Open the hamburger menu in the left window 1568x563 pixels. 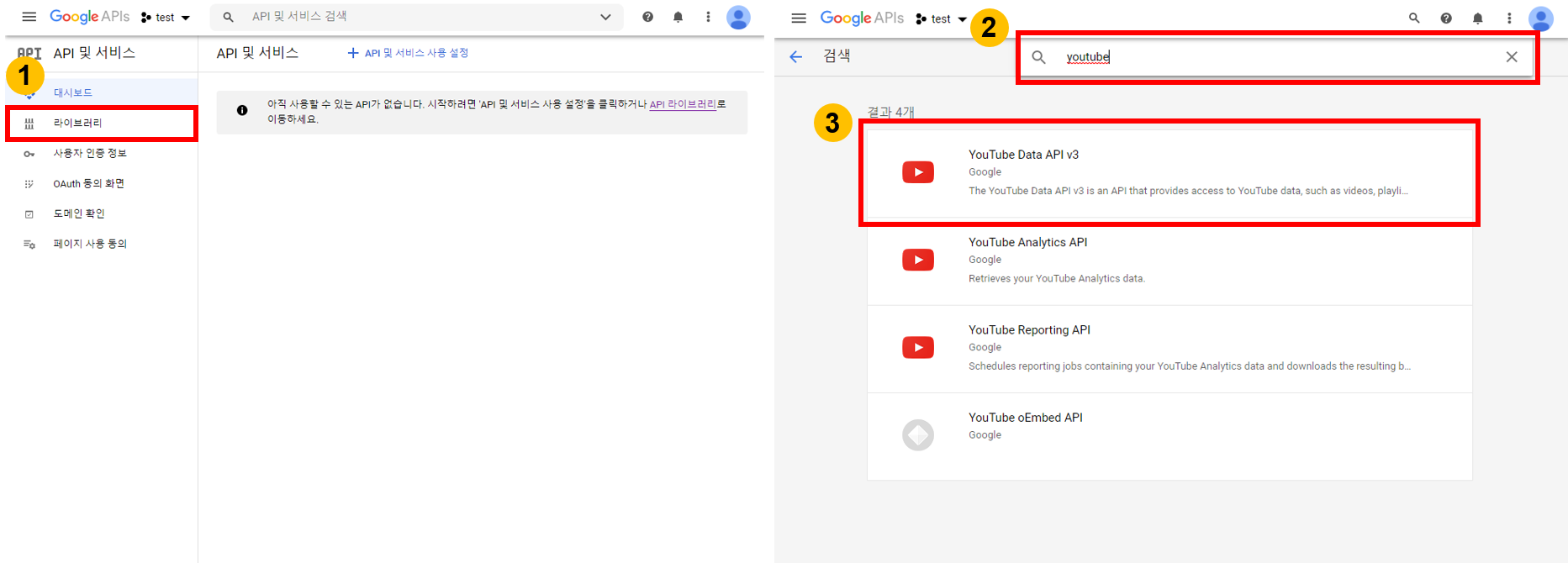29,17
